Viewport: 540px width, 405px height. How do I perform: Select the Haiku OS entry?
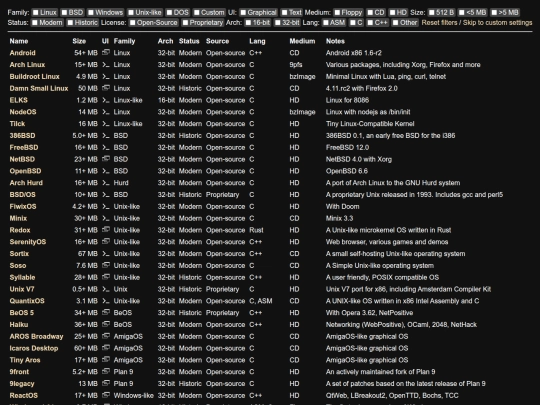point(19,325)
